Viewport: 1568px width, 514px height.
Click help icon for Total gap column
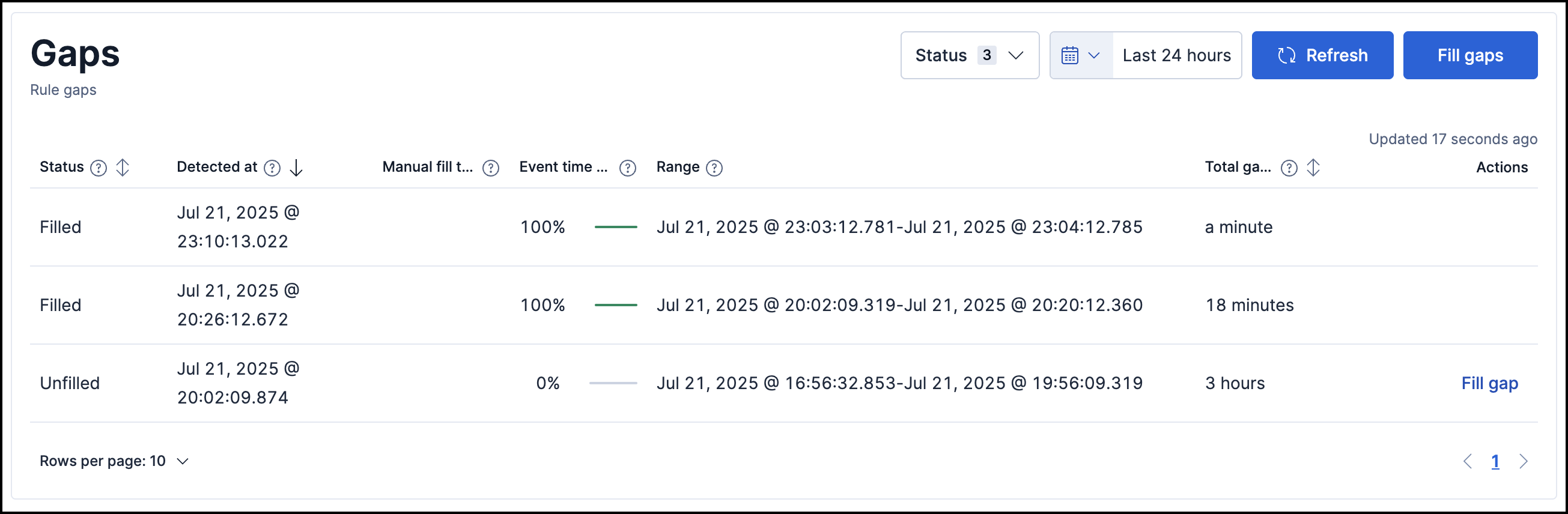(x=1289, y=168)
